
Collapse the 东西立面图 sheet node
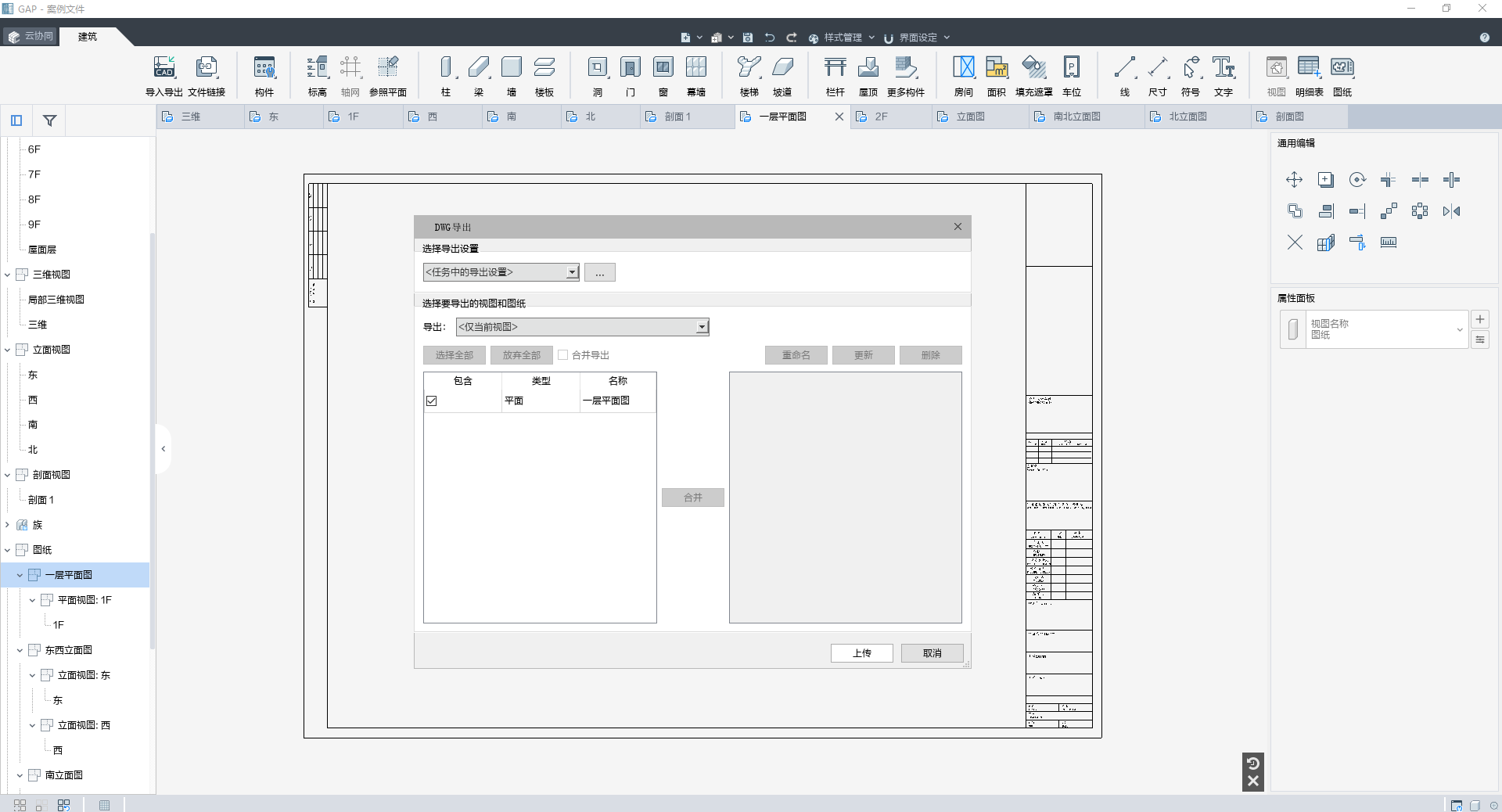click(x=20, y=650)
